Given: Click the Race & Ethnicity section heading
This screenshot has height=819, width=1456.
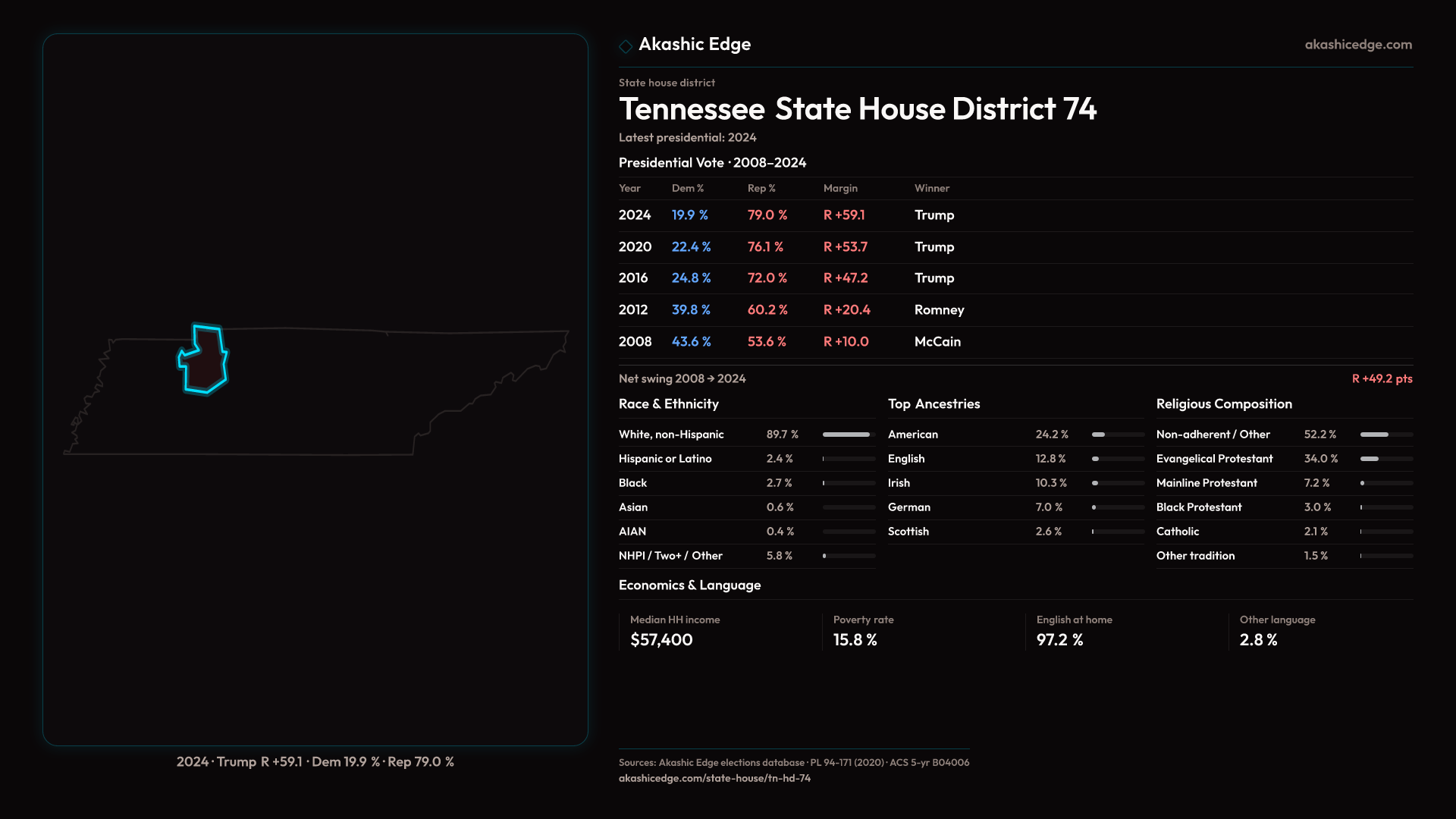Looking at the screenshot, I should [x=668, y=404].
